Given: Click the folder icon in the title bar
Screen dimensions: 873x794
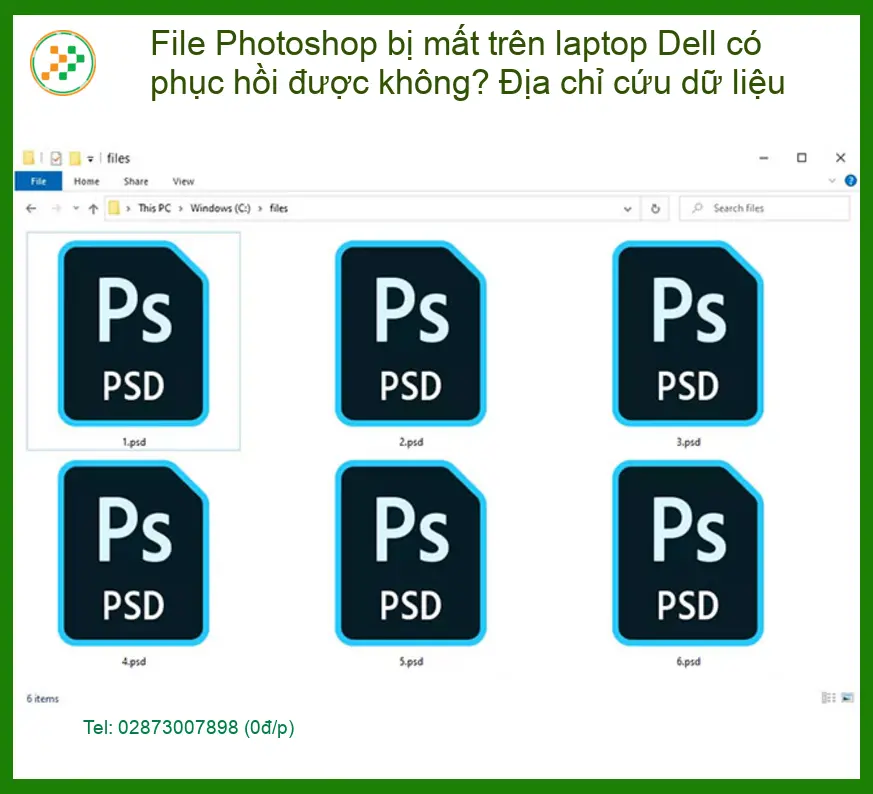Looking at the screenshot, I should coord(28,158).
